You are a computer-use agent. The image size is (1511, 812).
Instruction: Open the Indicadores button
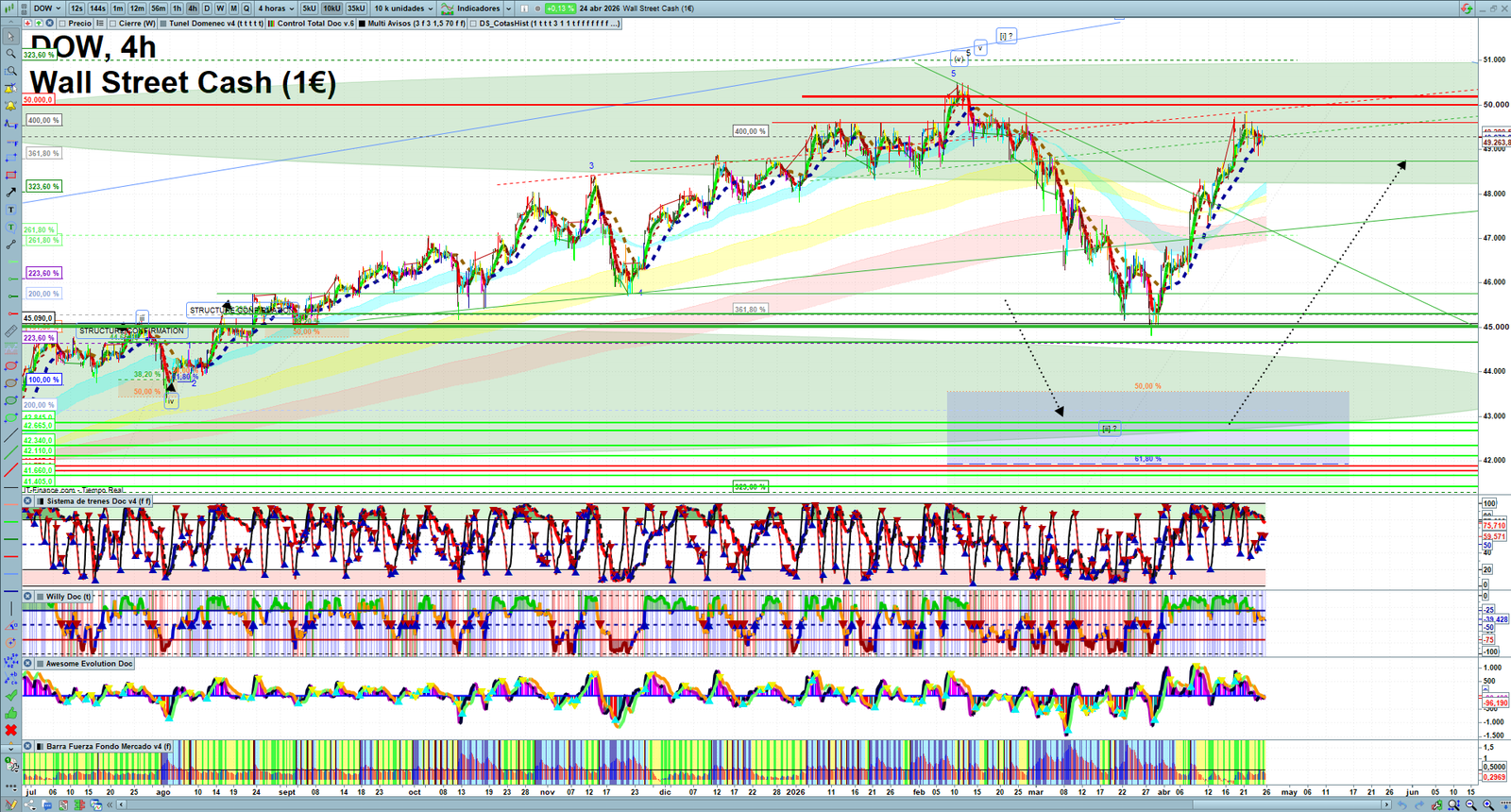click(x=471, y=8)
